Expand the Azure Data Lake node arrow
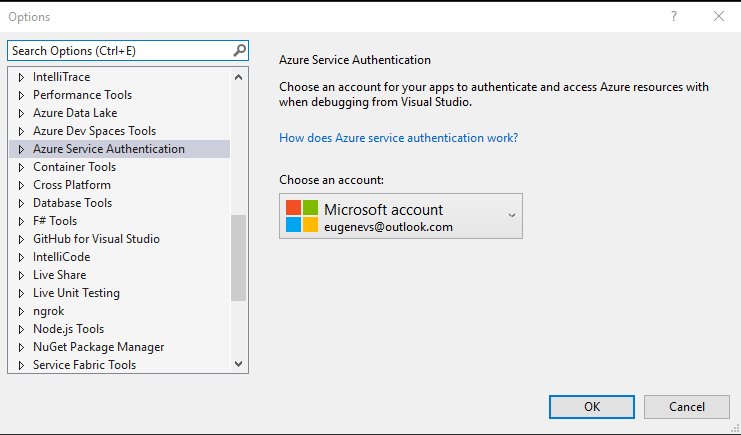Viewport: 741px width, 435px height. click(x=21, y=113)
